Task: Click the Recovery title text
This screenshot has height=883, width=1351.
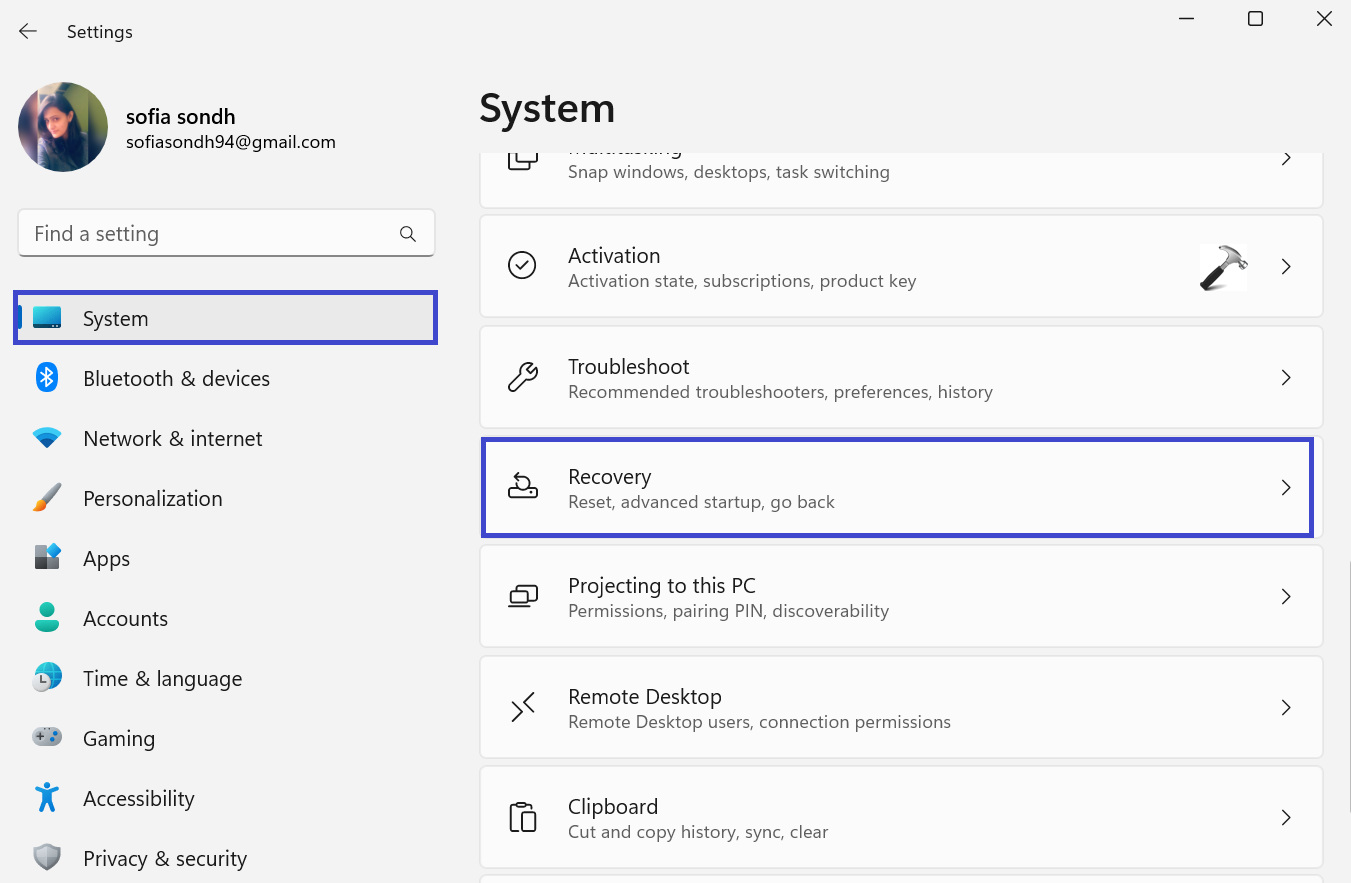Action: point(609,476)
